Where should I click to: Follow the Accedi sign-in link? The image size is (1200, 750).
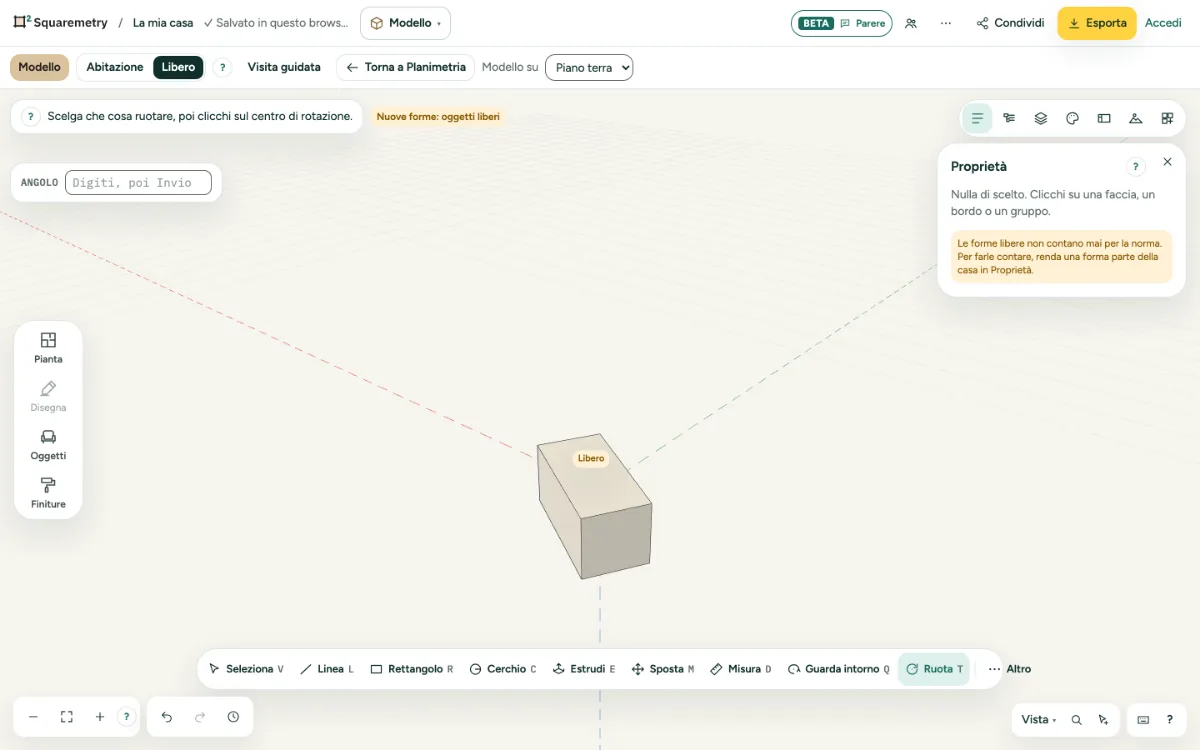[x=1163, y=23]
